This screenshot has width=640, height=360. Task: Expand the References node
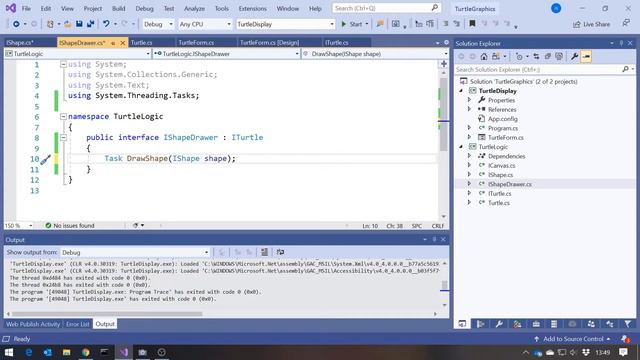[x=469, y=109]
